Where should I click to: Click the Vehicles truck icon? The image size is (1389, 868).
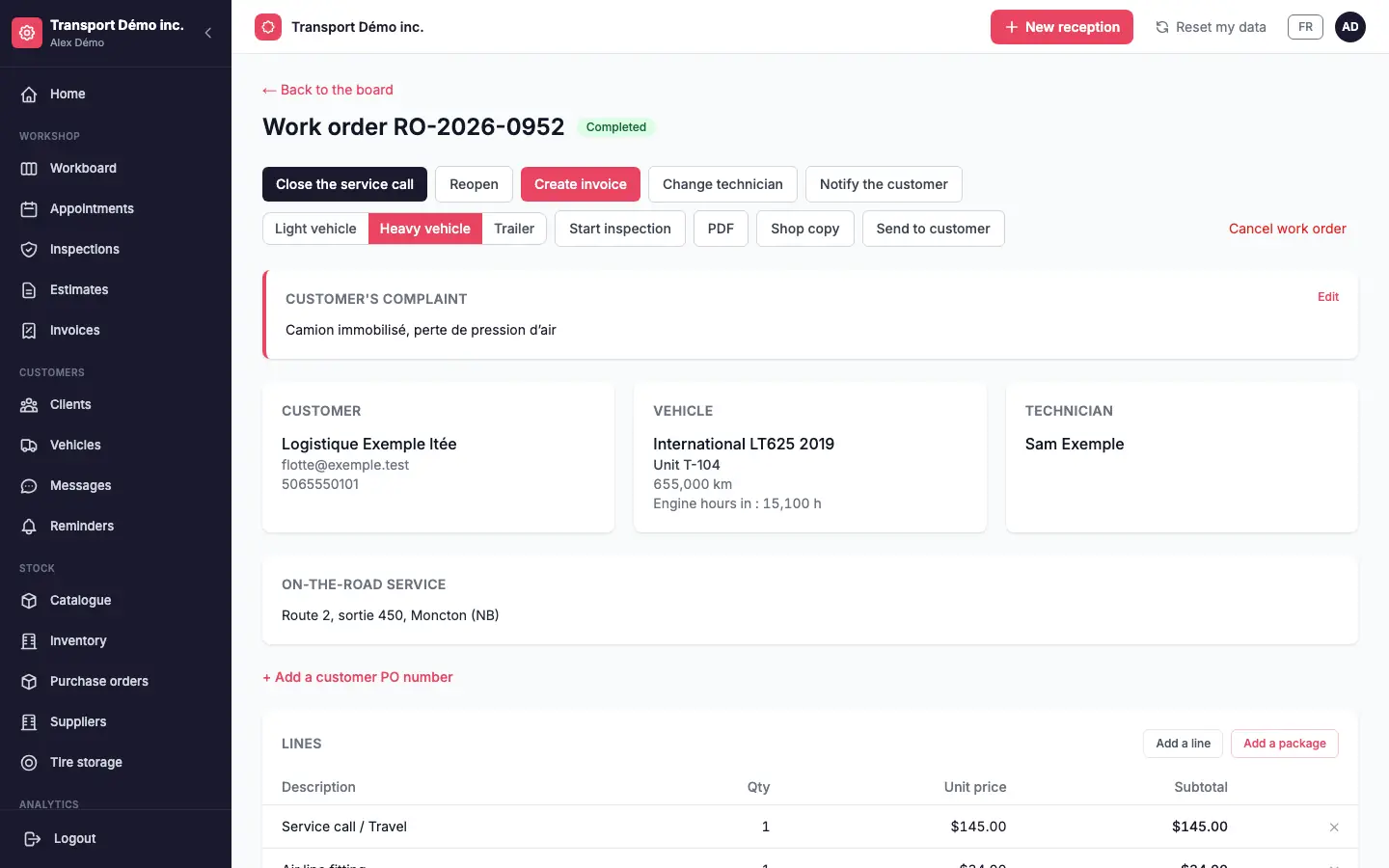29,446
